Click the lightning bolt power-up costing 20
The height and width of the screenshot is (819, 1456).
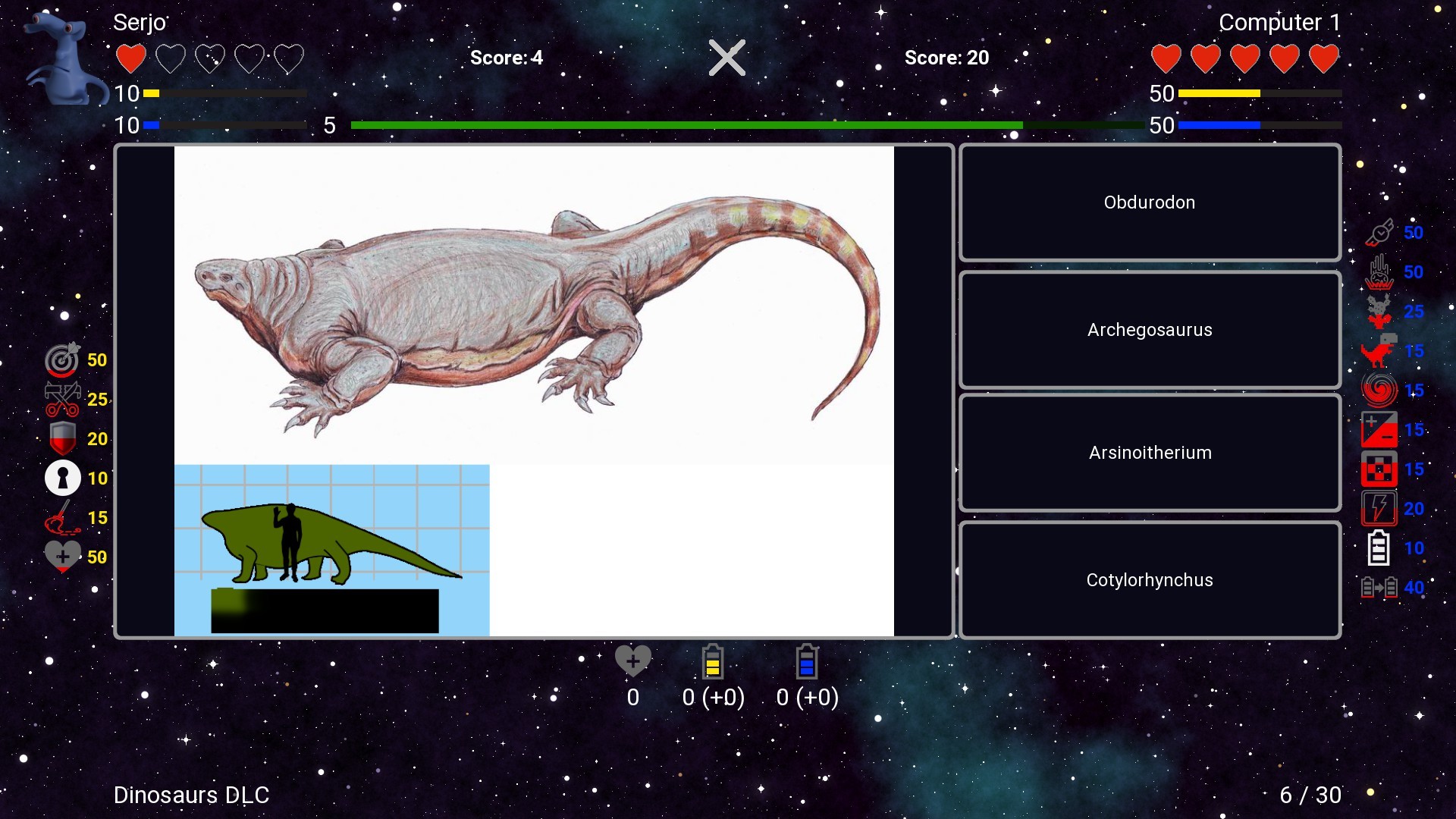tap(1380, 508)
